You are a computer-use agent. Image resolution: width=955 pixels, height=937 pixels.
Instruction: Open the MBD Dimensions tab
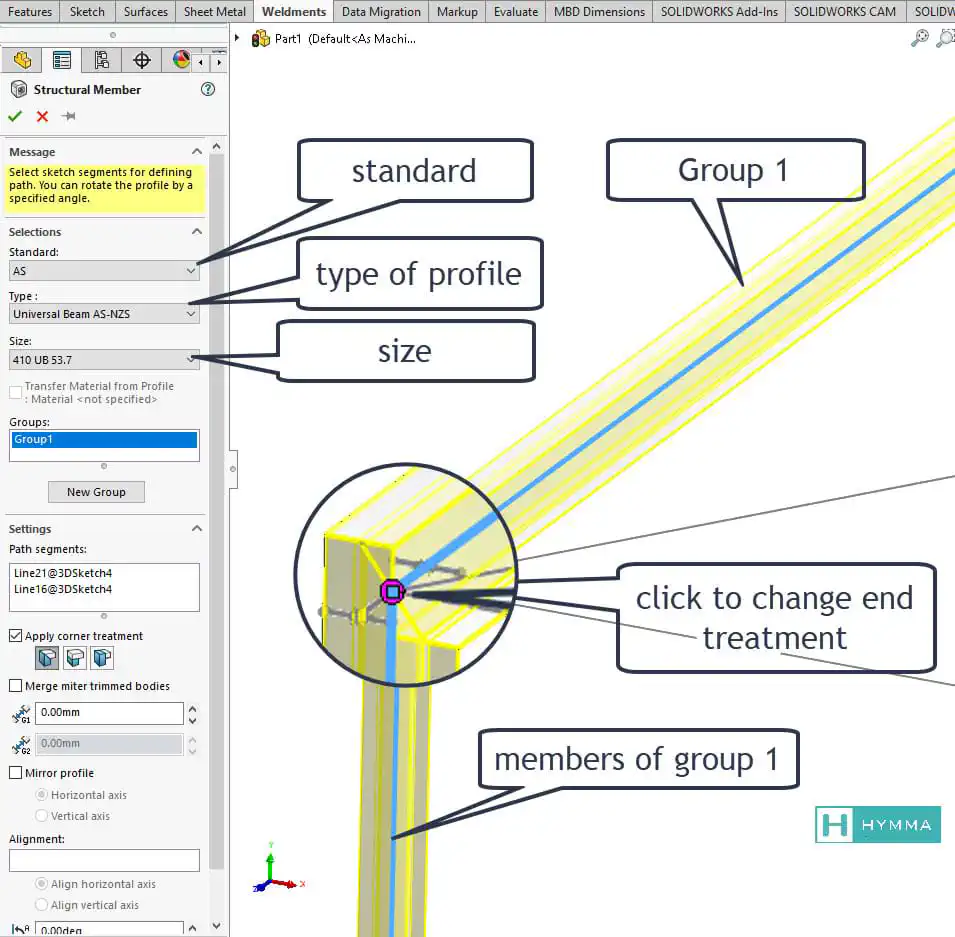click(x=599, y=12)
